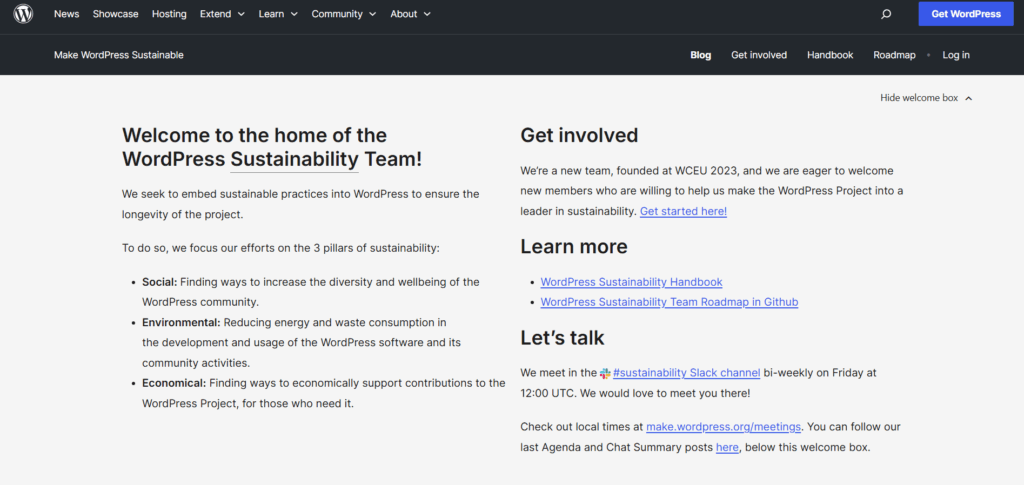Click the Get involved heading
Screen dimensions: 1024x485
point(579,135)
